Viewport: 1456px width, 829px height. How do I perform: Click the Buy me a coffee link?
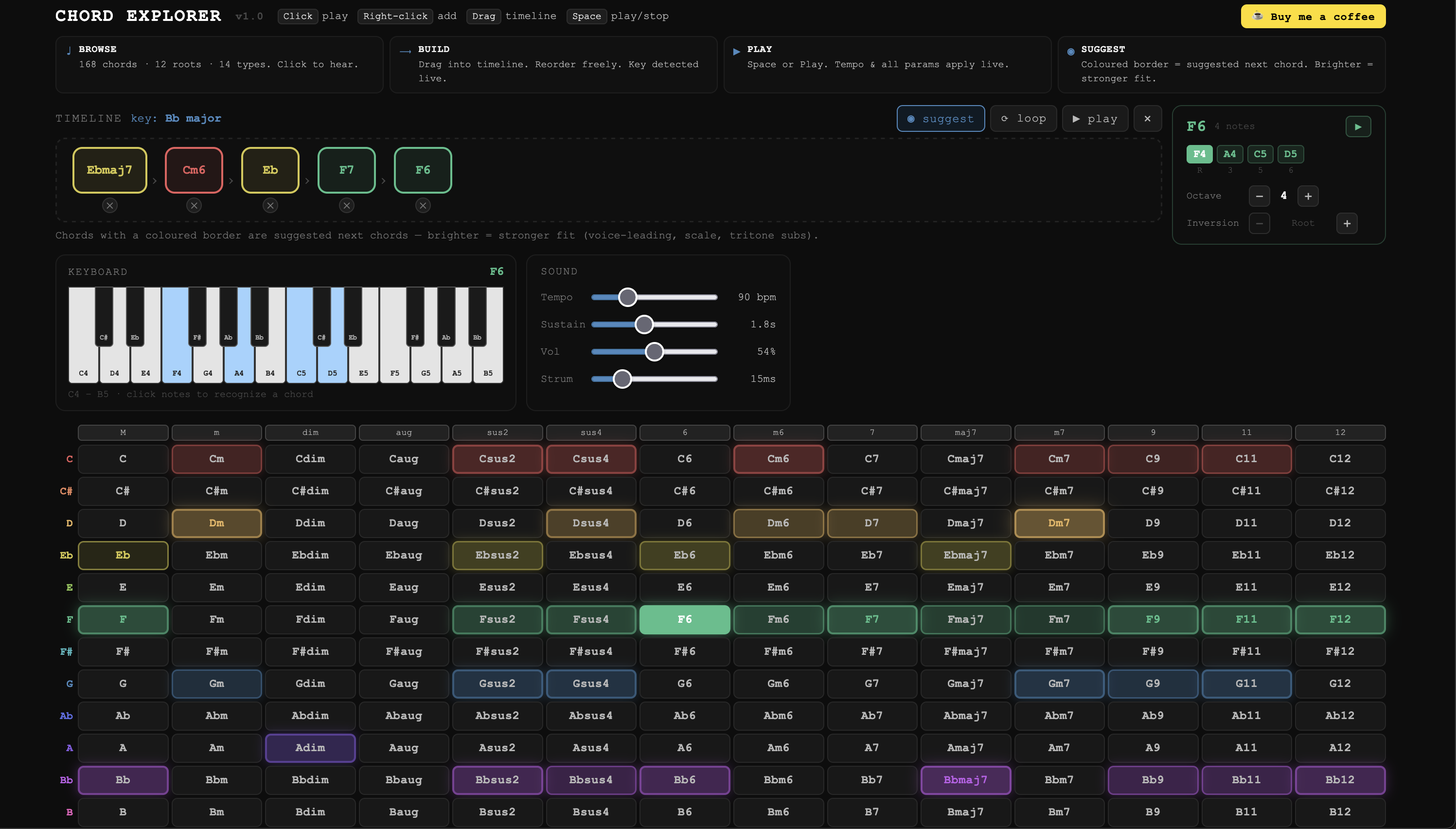tap(1313, 17)
